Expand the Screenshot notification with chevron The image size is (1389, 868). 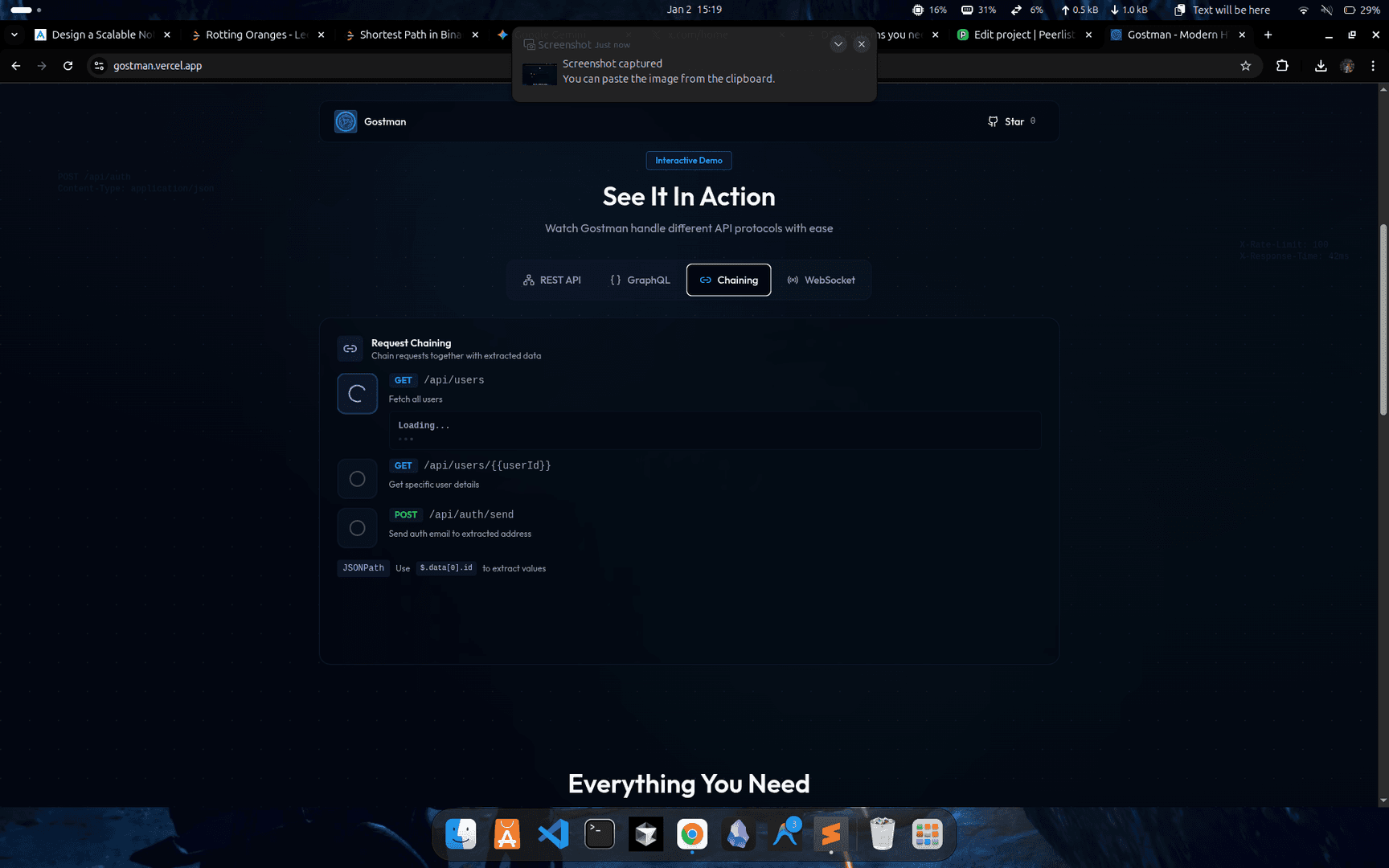pos(838,44)
